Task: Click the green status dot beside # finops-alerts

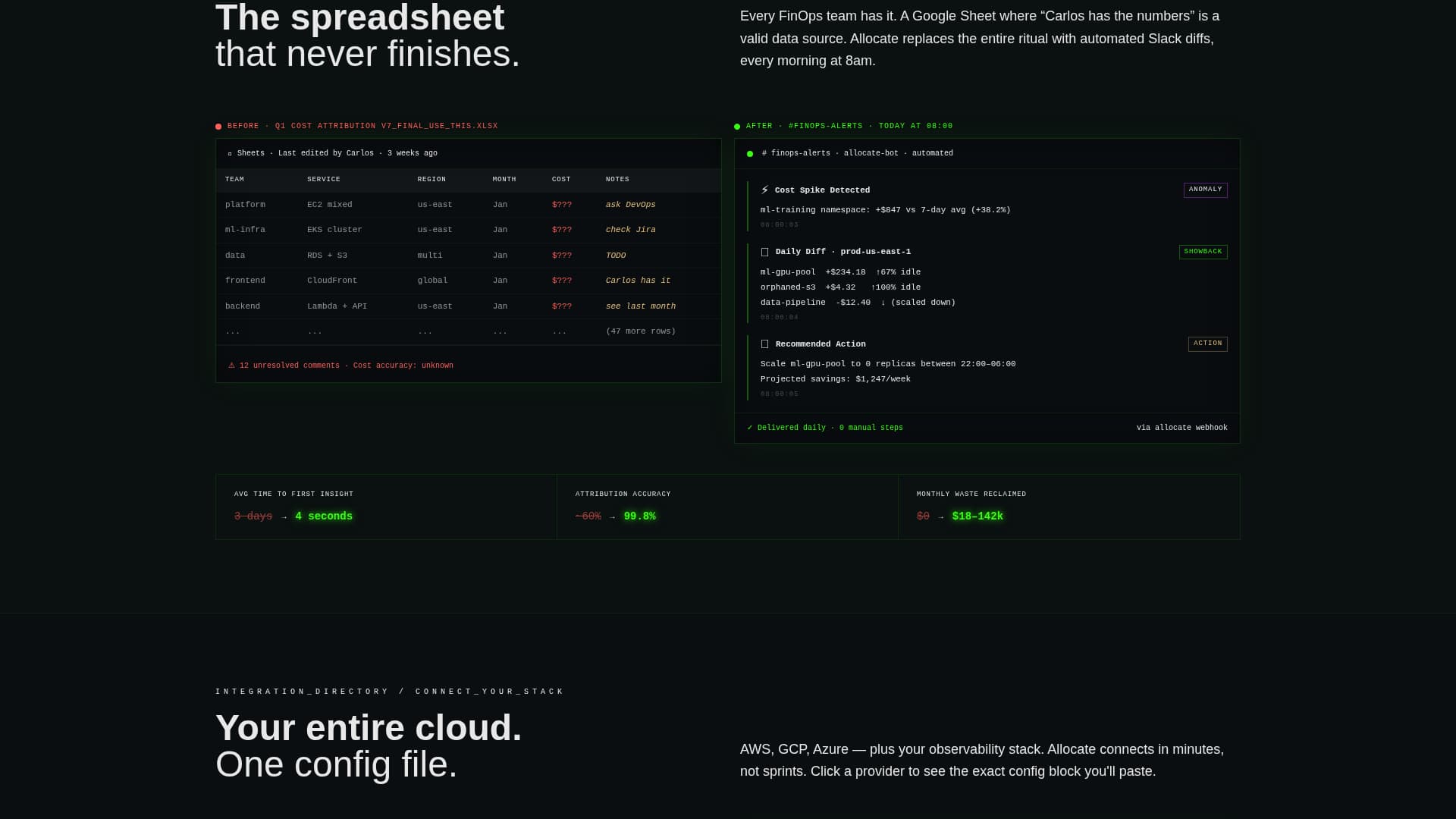Action: [750, 154]
